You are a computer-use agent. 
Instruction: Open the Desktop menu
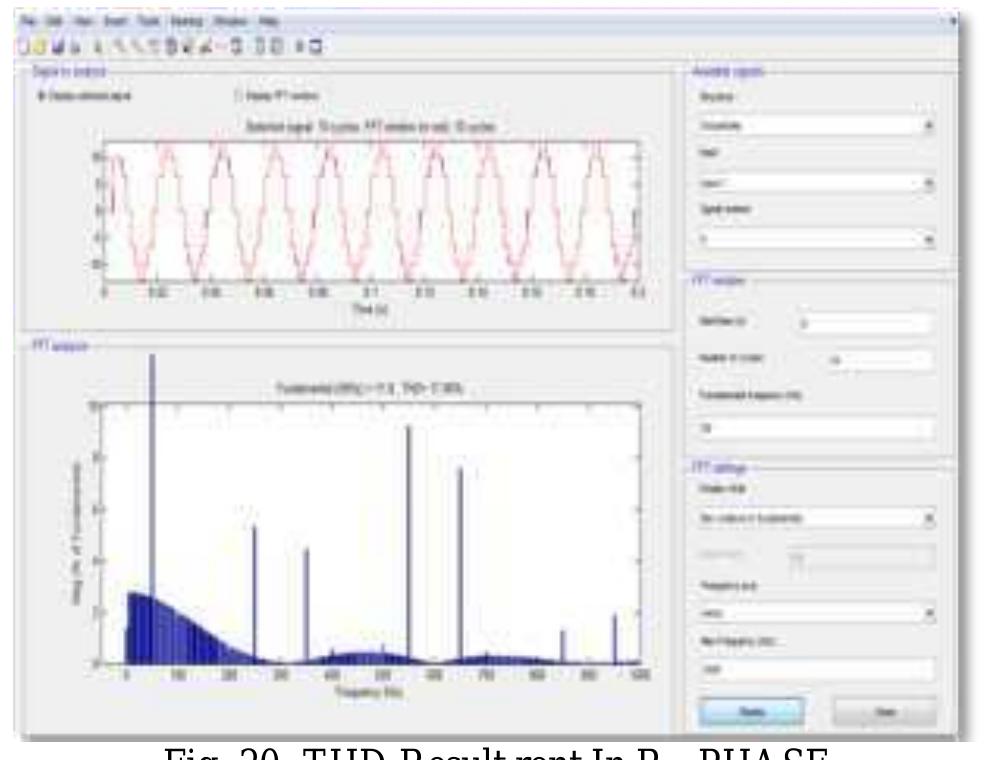point(187,21)
